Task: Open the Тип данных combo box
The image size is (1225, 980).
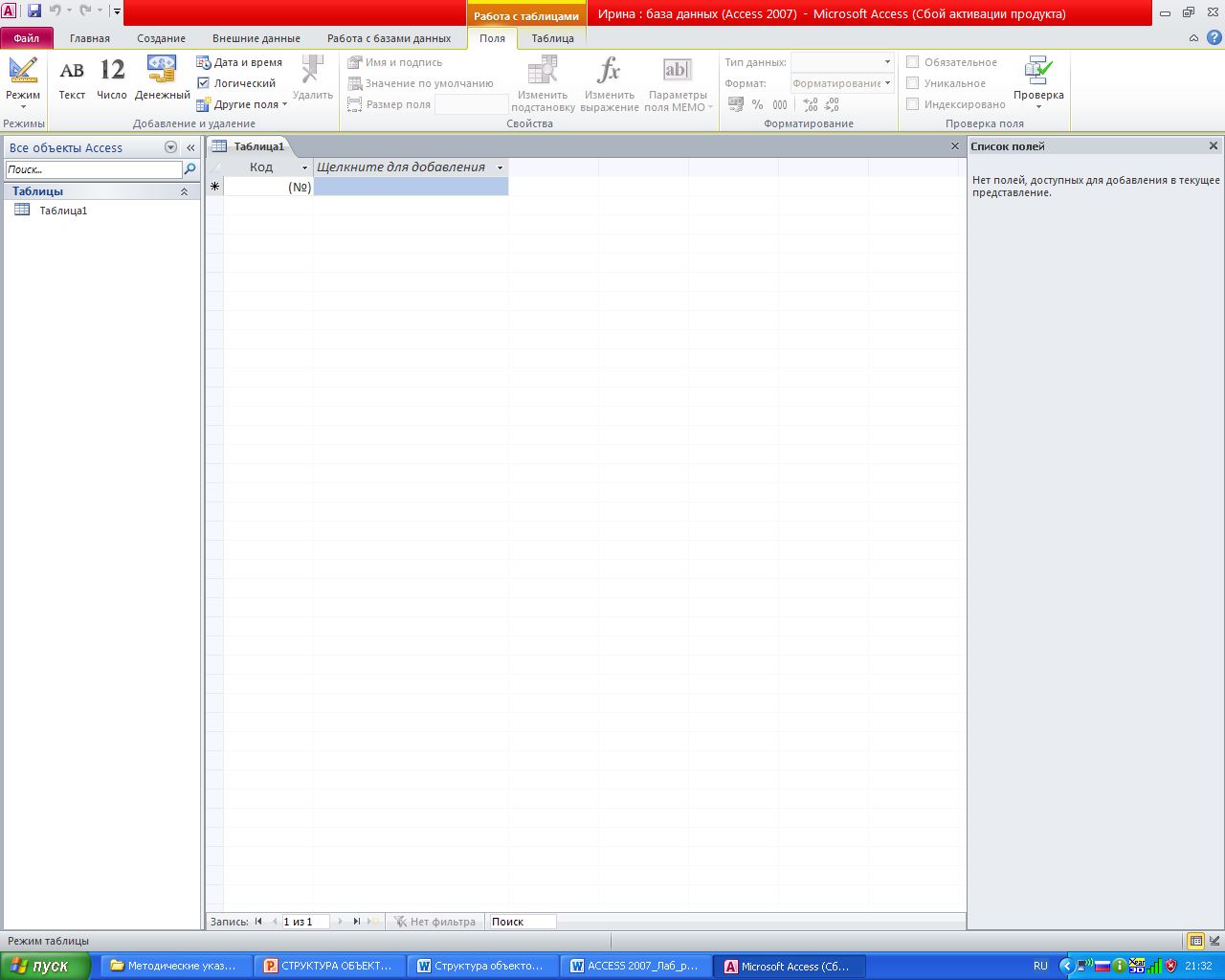Action: tap(842, 62)
